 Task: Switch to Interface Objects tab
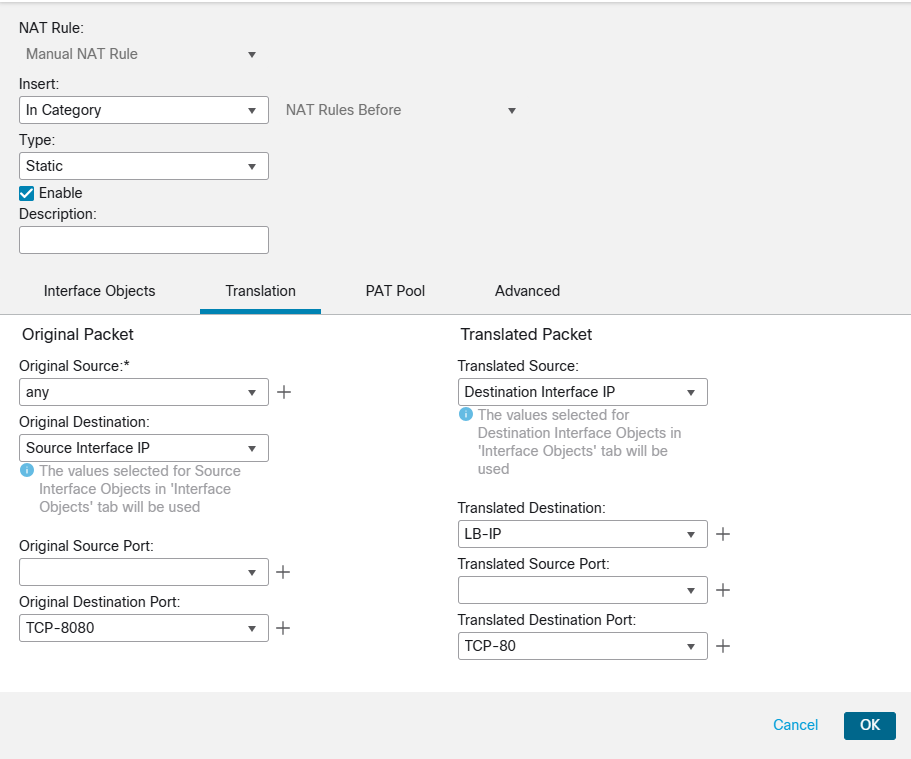100,291
